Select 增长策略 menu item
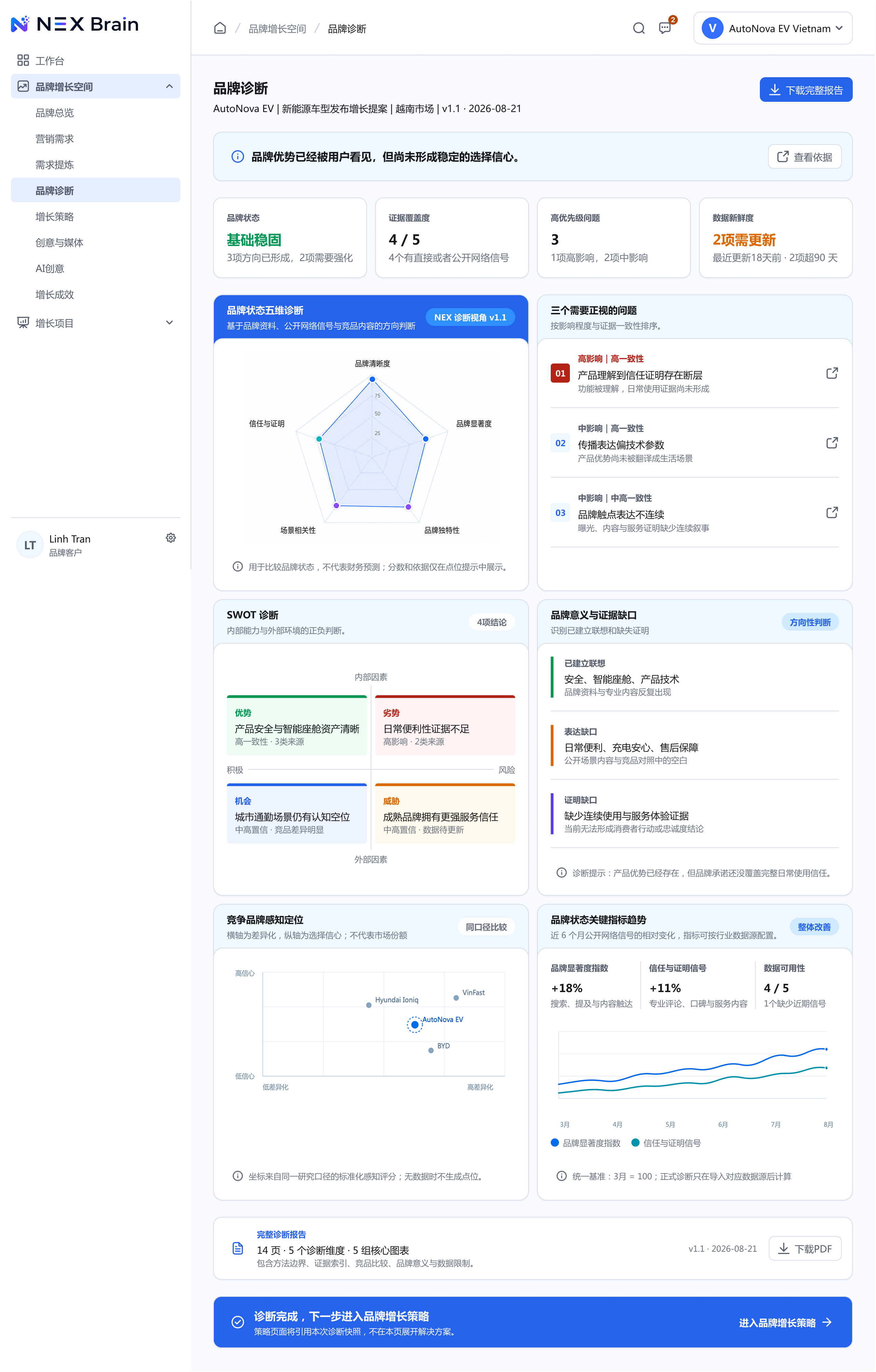This screenshot has width=876, height=1372. (96, 216)
